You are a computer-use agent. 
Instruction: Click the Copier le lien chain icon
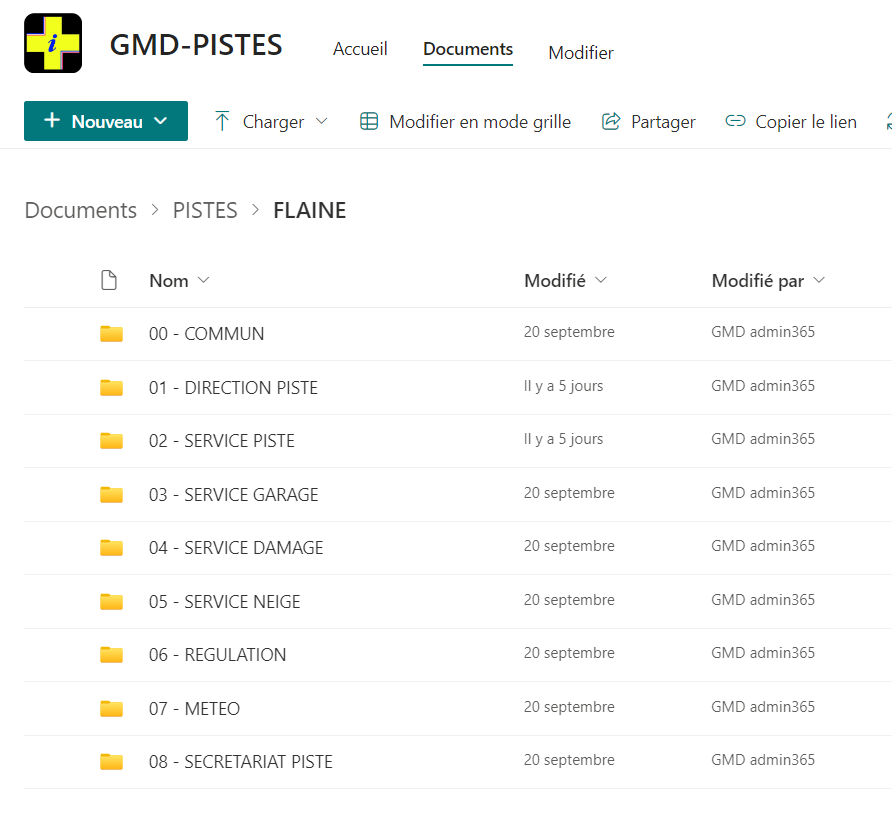[x=735, y=121]
